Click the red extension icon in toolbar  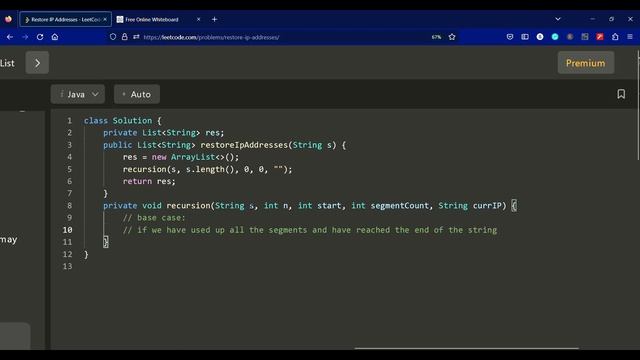600,37
